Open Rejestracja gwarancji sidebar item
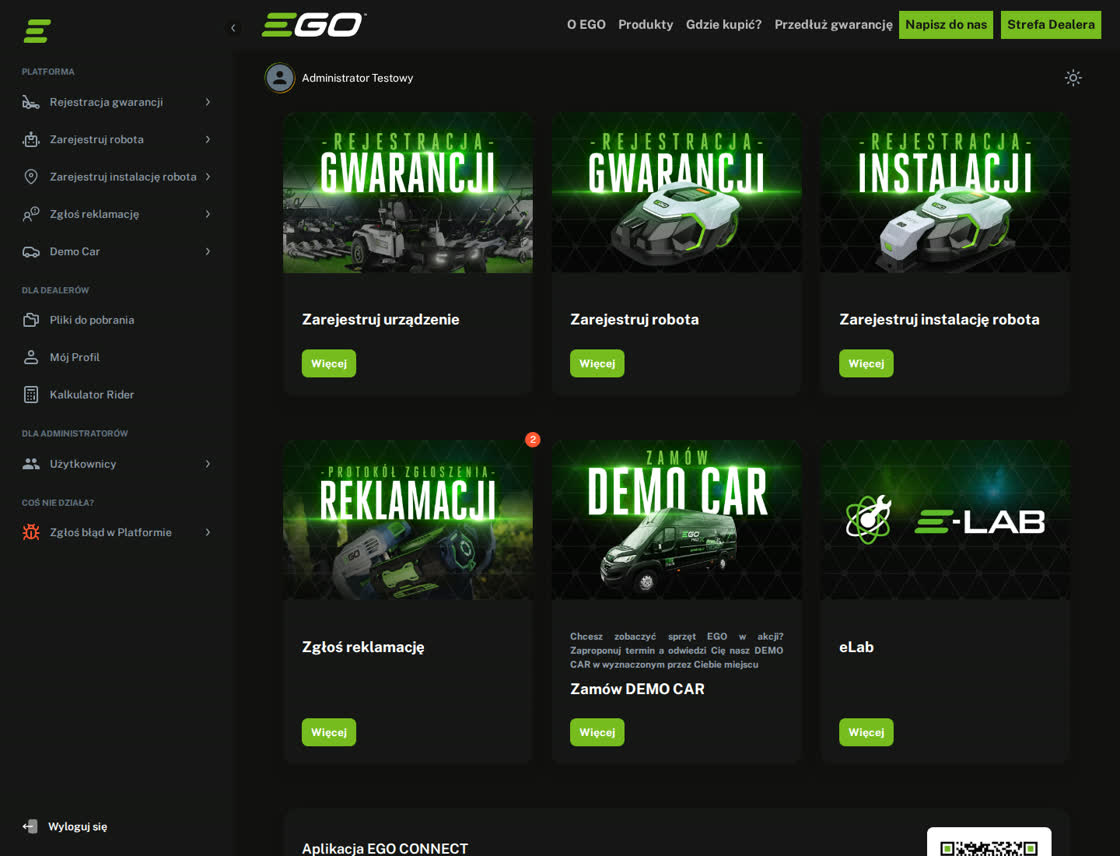 click(x=117, y=102)
